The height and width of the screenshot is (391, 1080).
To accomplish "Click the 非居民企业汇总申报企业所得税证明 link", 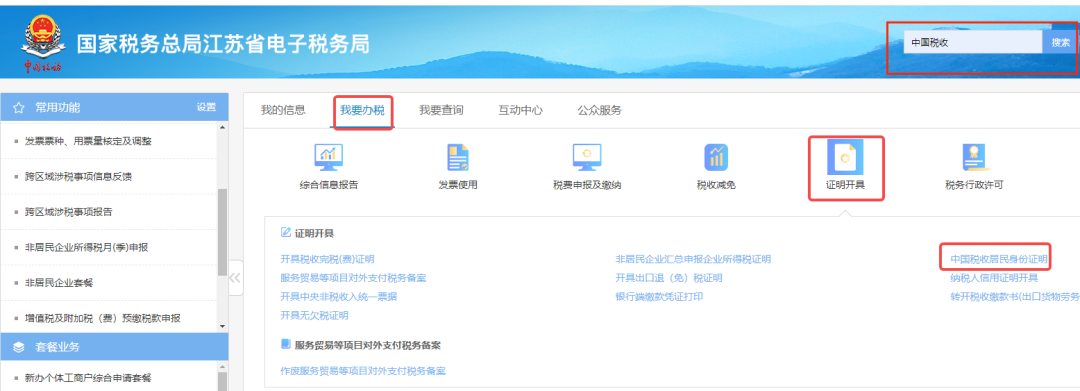I will 693,260.
